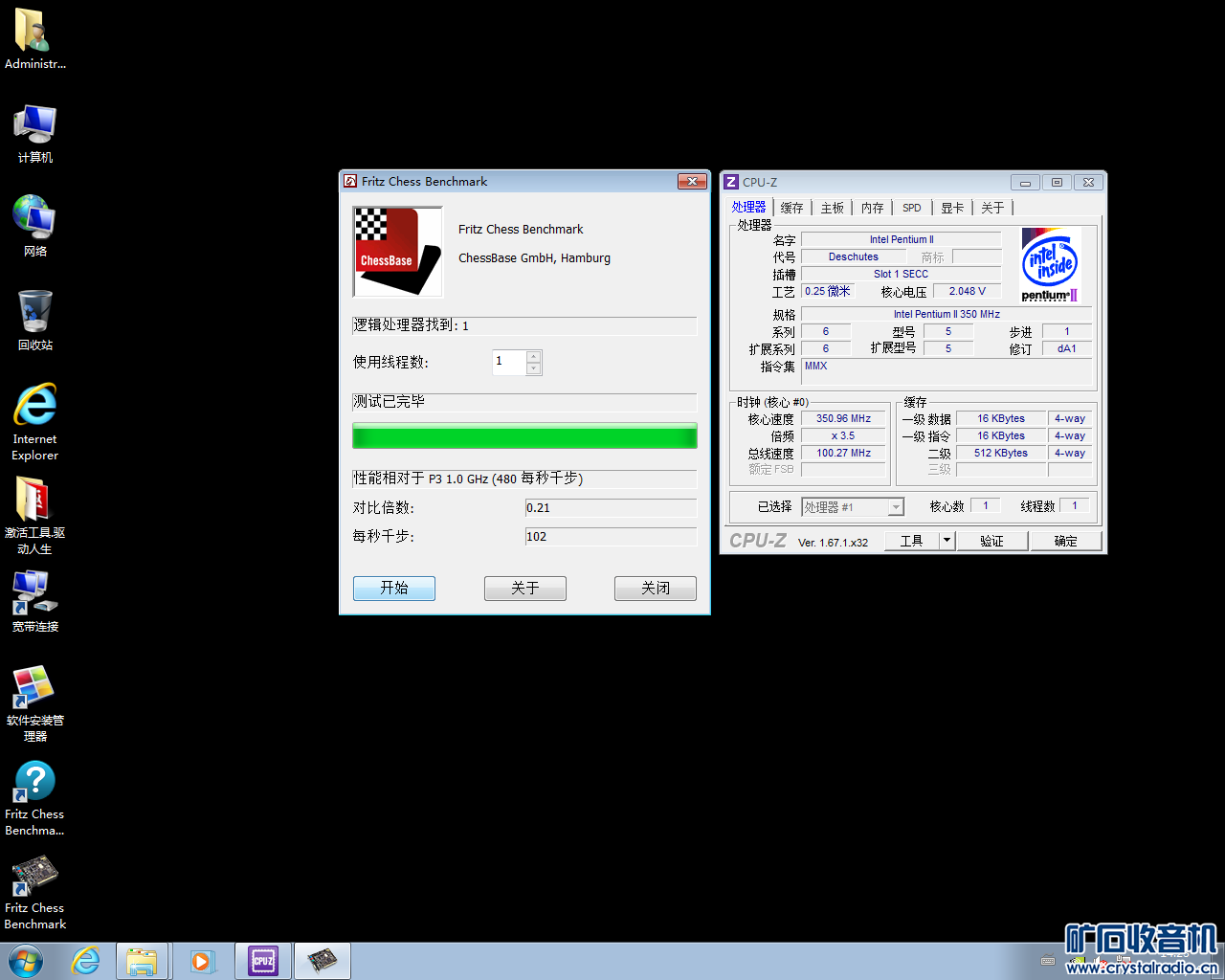Click the 代号 value Deschutes
Image resolution: width=1225 pixels, height=980 pixels.
(x=854, y=256)
